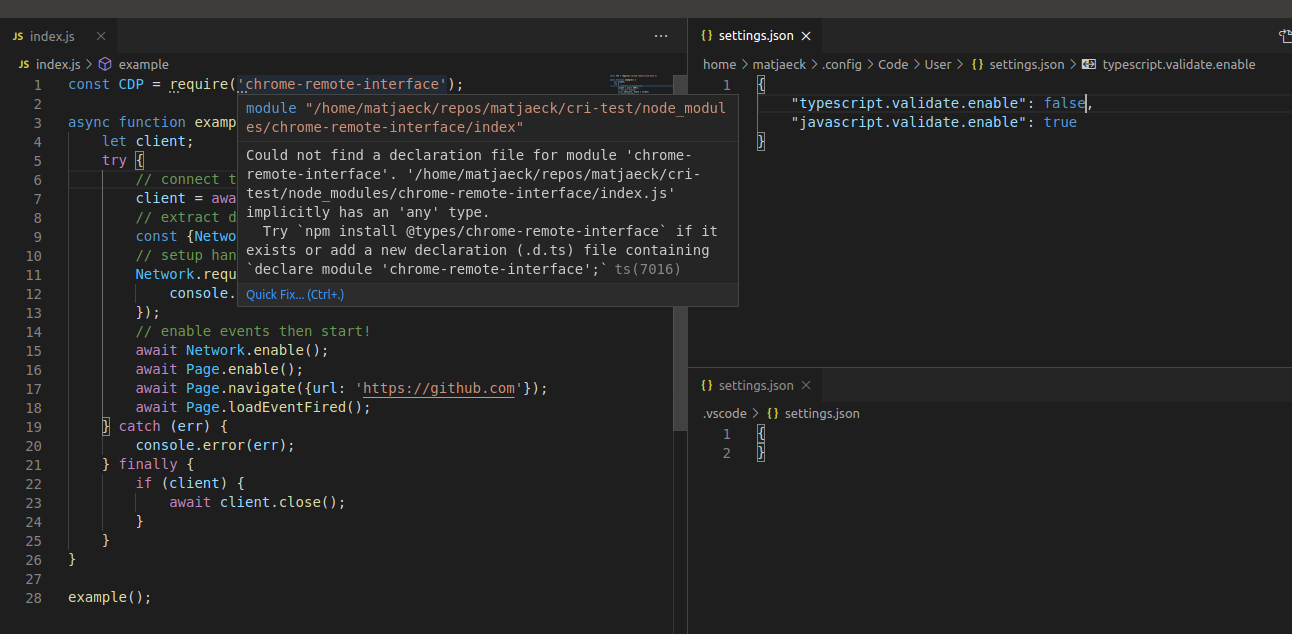The image size is (1292, 634).
Task: Click the "typescript.validate.enable" key in settings
Action: pos(909,103)
